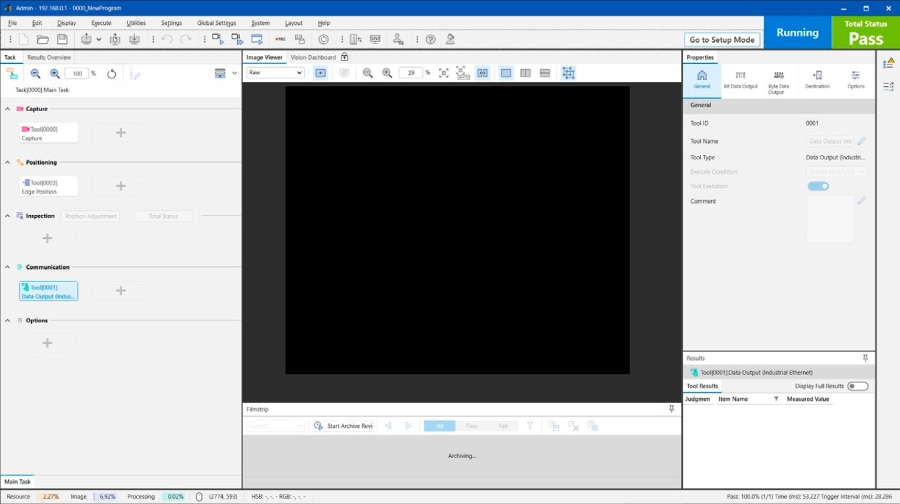Click the Open folder icon in toolbar
This screenshot has height=504, width=900.
point(42,40)
